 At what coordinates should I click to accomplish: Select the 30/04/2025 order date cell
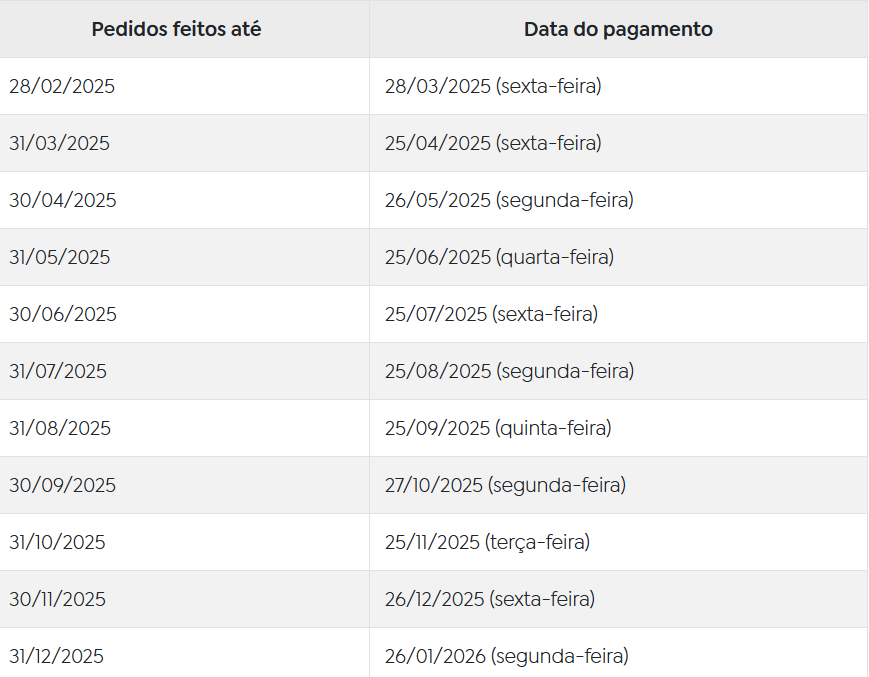184,200
